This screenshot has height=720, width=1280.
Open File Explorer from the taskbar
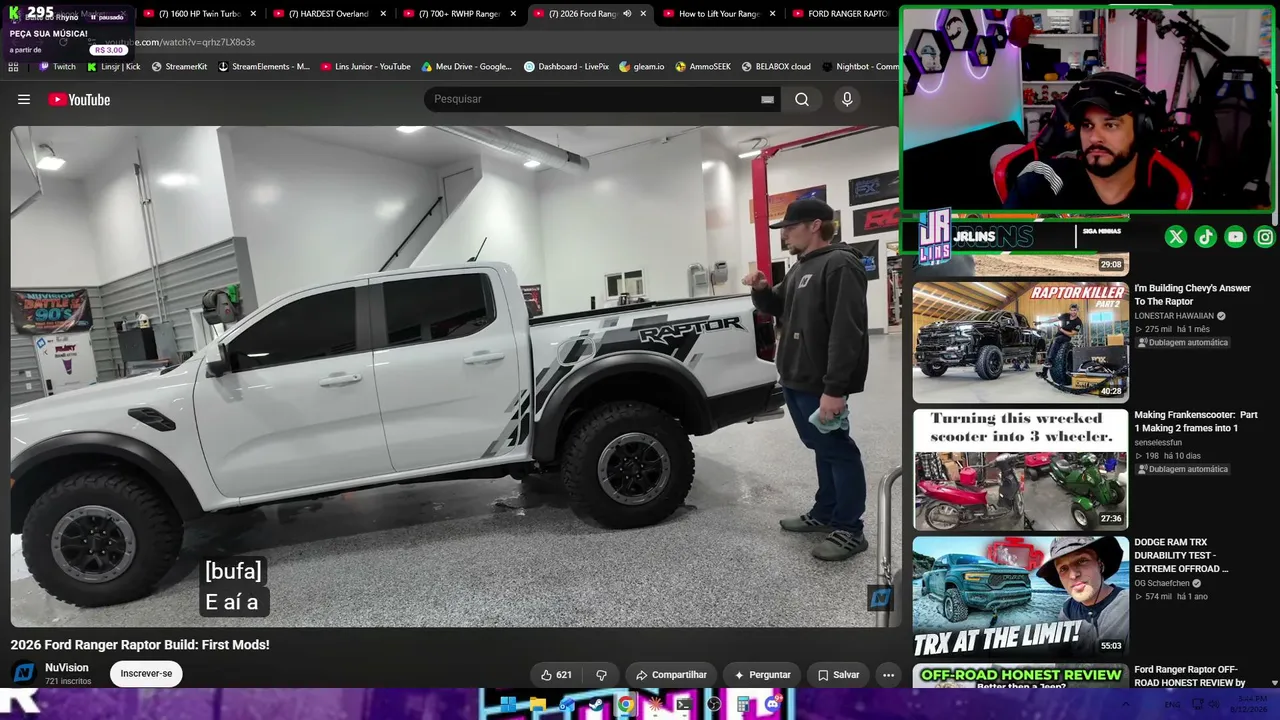537,704
